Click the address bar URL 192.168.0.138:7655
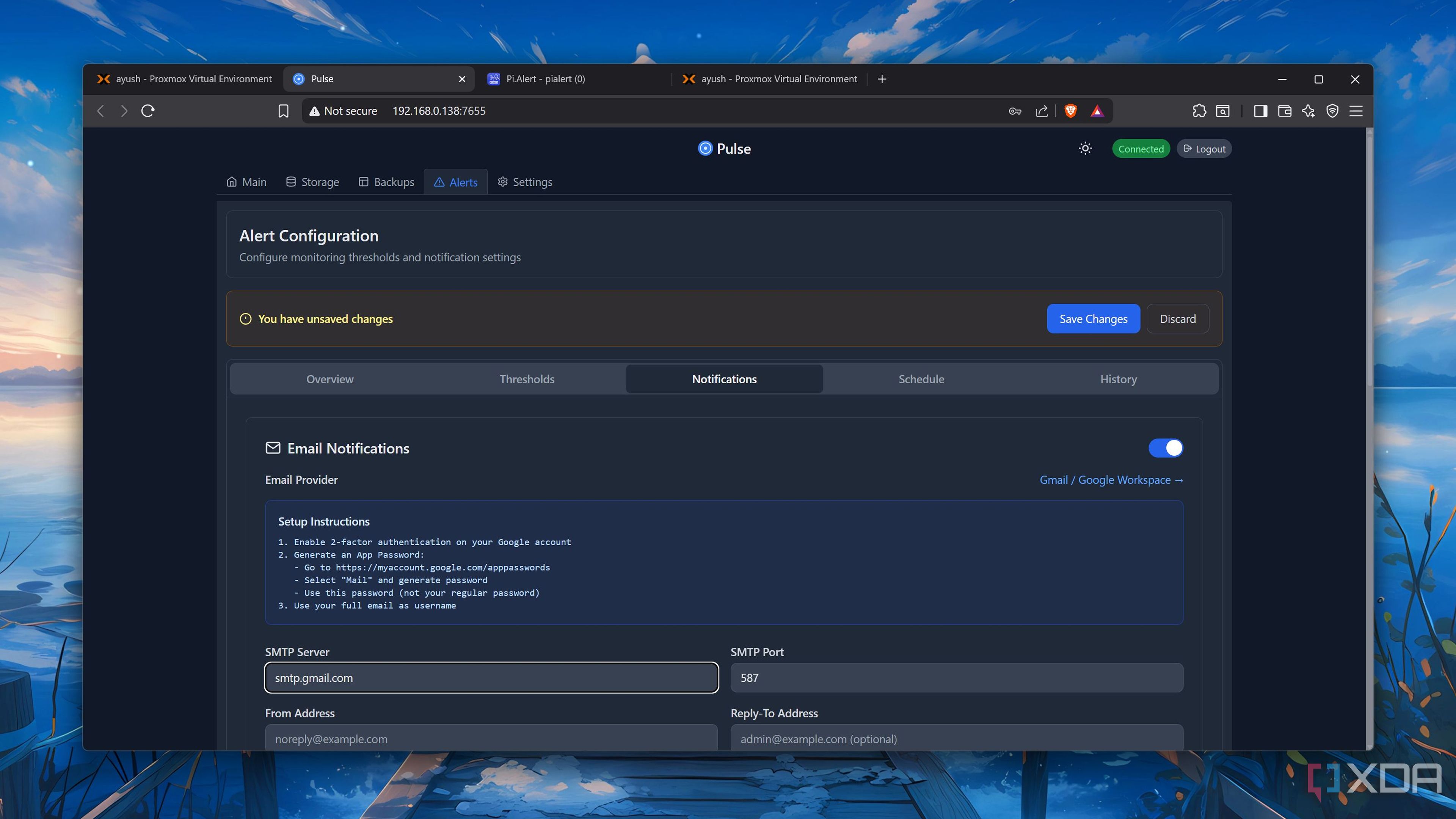The height and width of the screenshot is (819, 1456). [x=439, y=111]
